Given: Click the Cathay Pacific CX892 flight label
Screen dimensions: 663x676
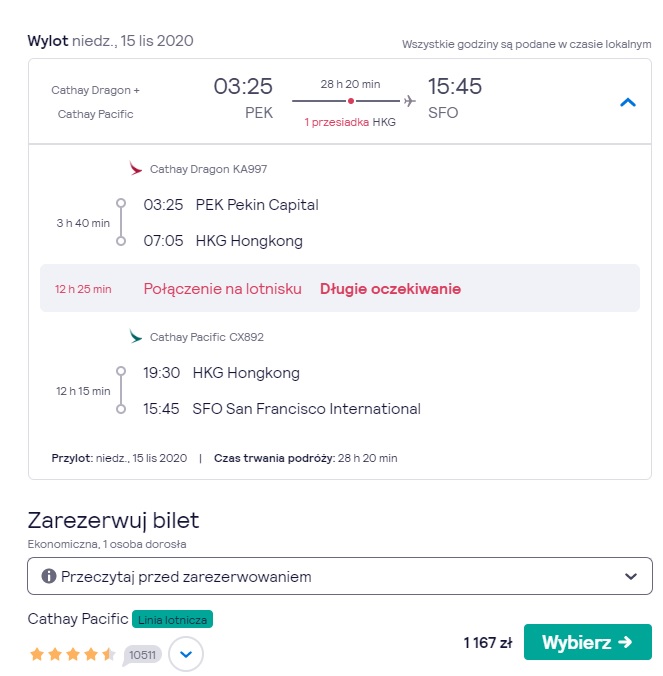Looking at the screenshot, I should pos(206,337).
